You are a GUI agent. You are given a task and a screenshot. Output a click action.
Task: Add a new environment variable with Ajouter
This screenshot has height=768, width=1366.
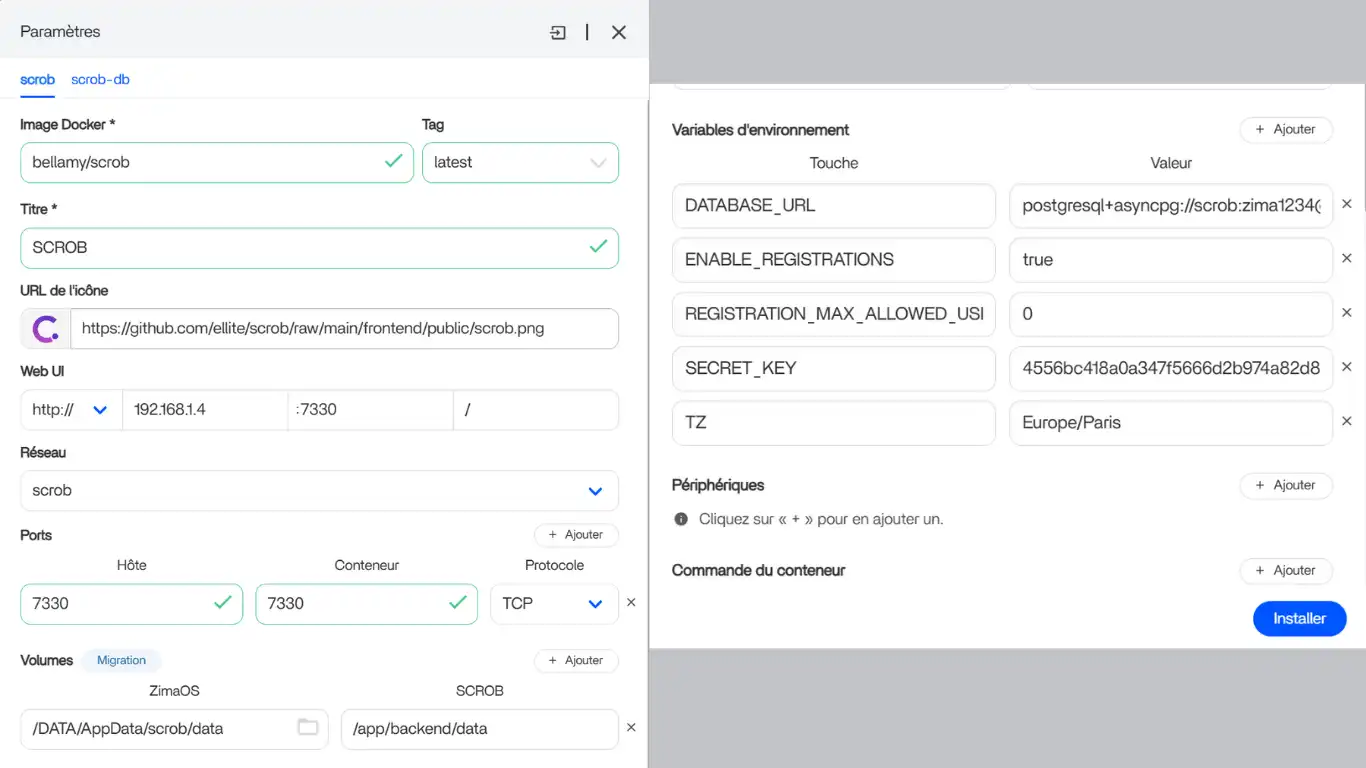(x=1286, y=129)
